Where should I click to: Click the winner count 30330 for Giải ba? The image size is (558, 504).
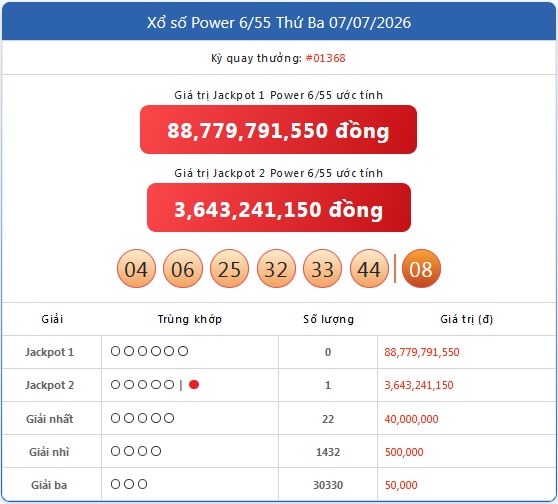click(328, 485)
